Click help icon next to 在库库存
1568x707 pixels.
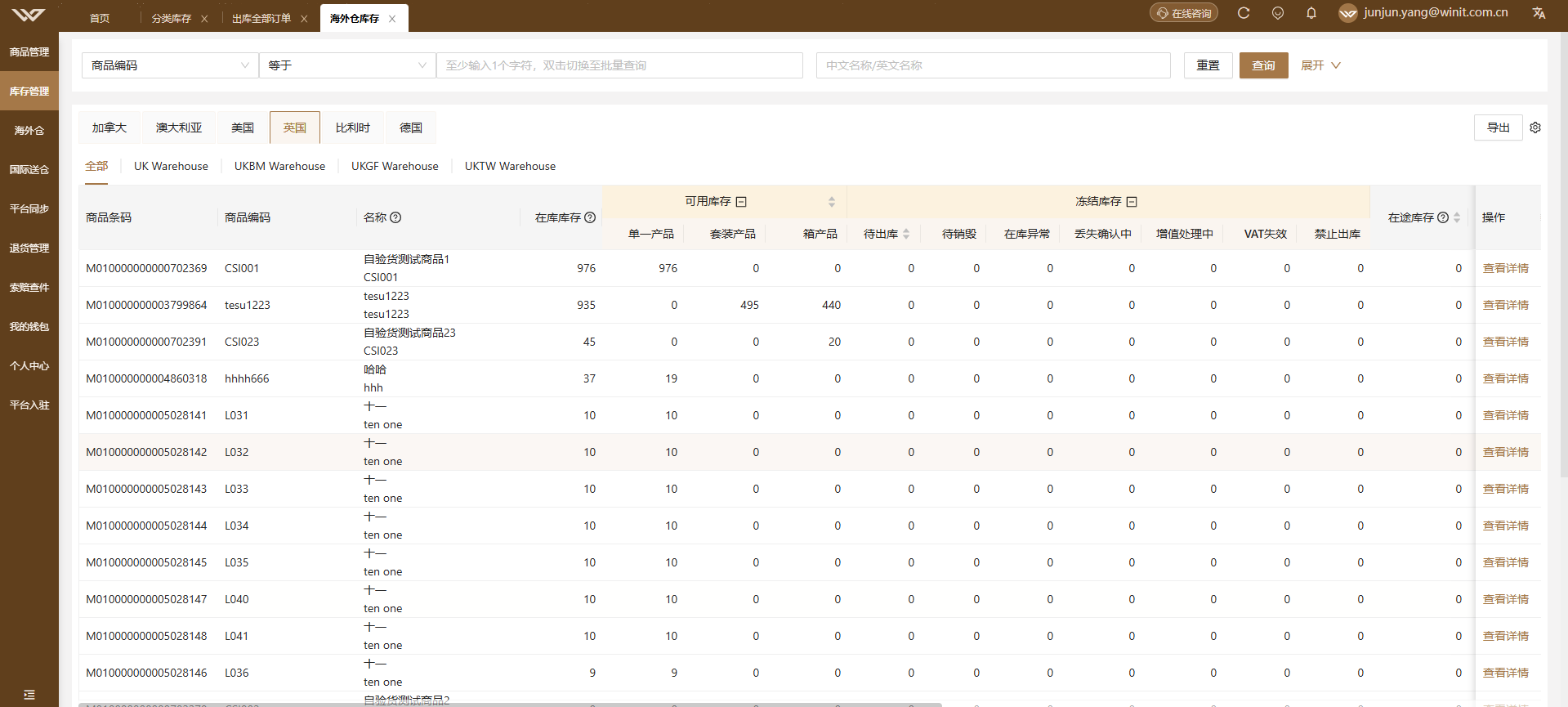pos(590,217)
